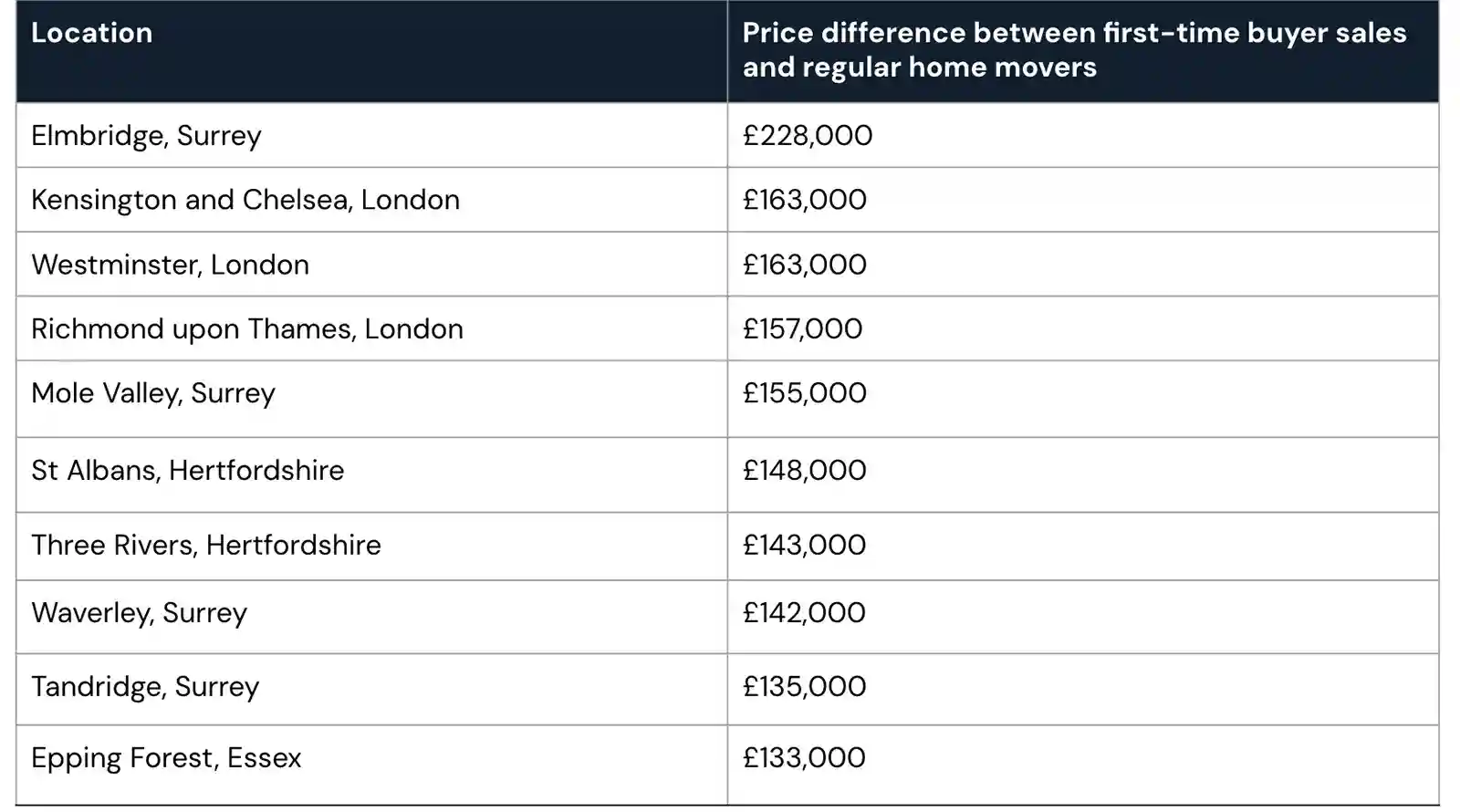
Task: Click the £133,000 price value
Action: (804, 758)
